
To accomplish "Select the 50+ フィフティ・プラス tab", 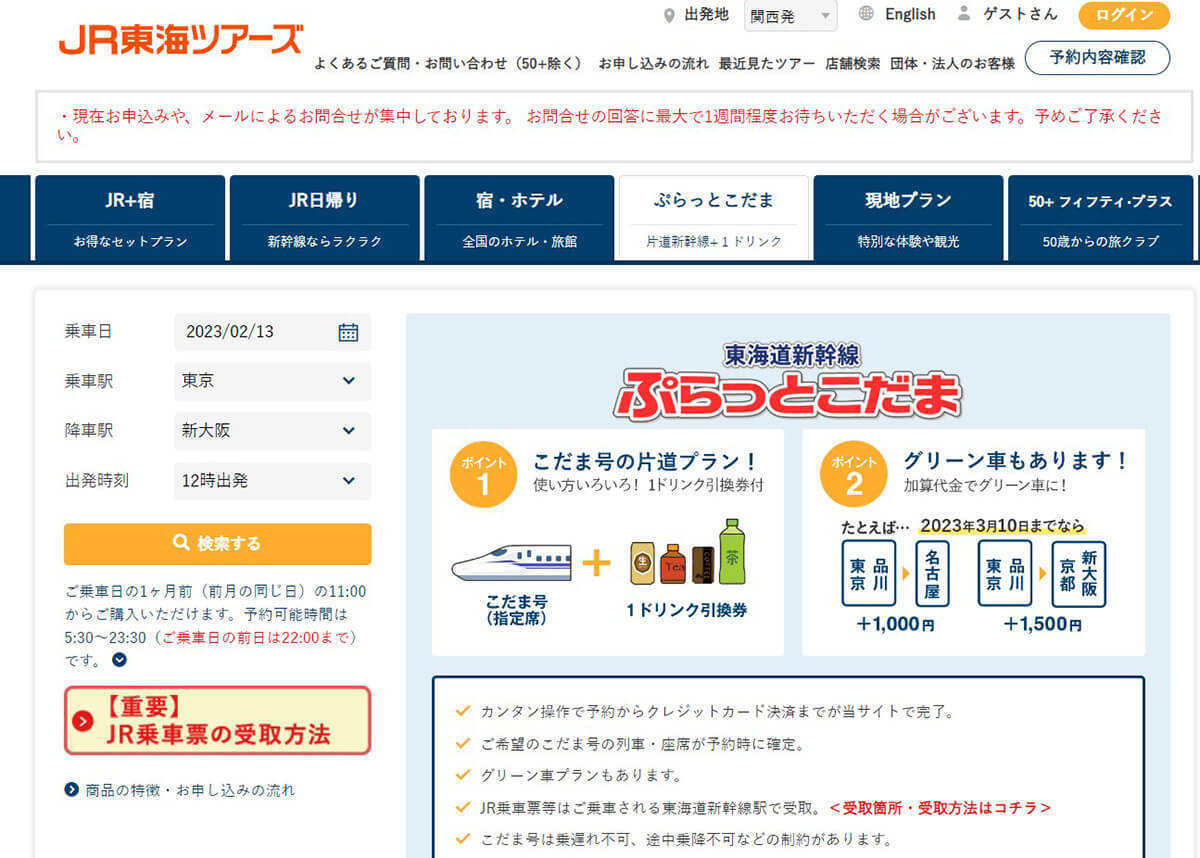I will 1100,218.
